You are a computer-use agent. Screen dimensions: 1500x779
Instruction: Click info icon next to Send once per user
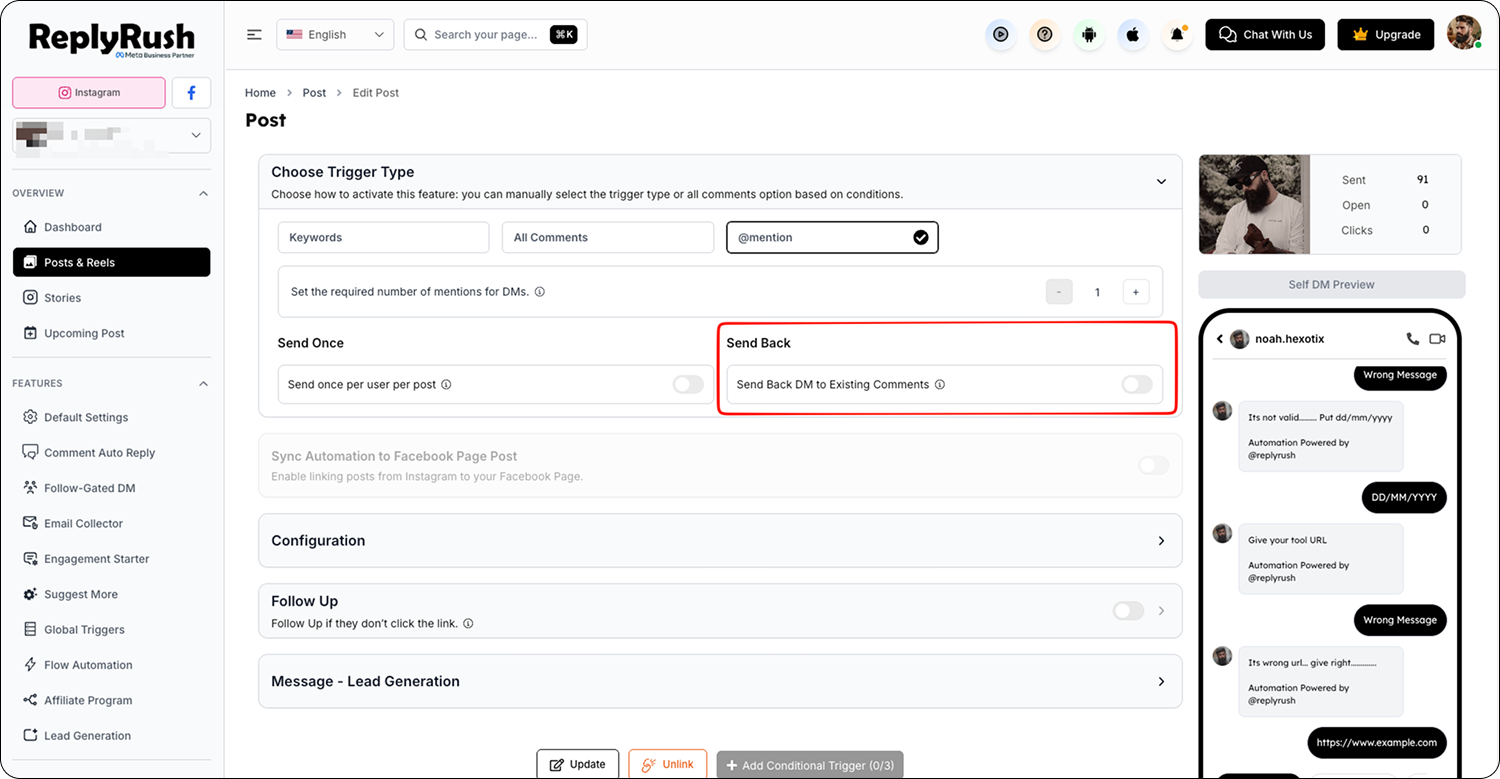pos(446,384)
